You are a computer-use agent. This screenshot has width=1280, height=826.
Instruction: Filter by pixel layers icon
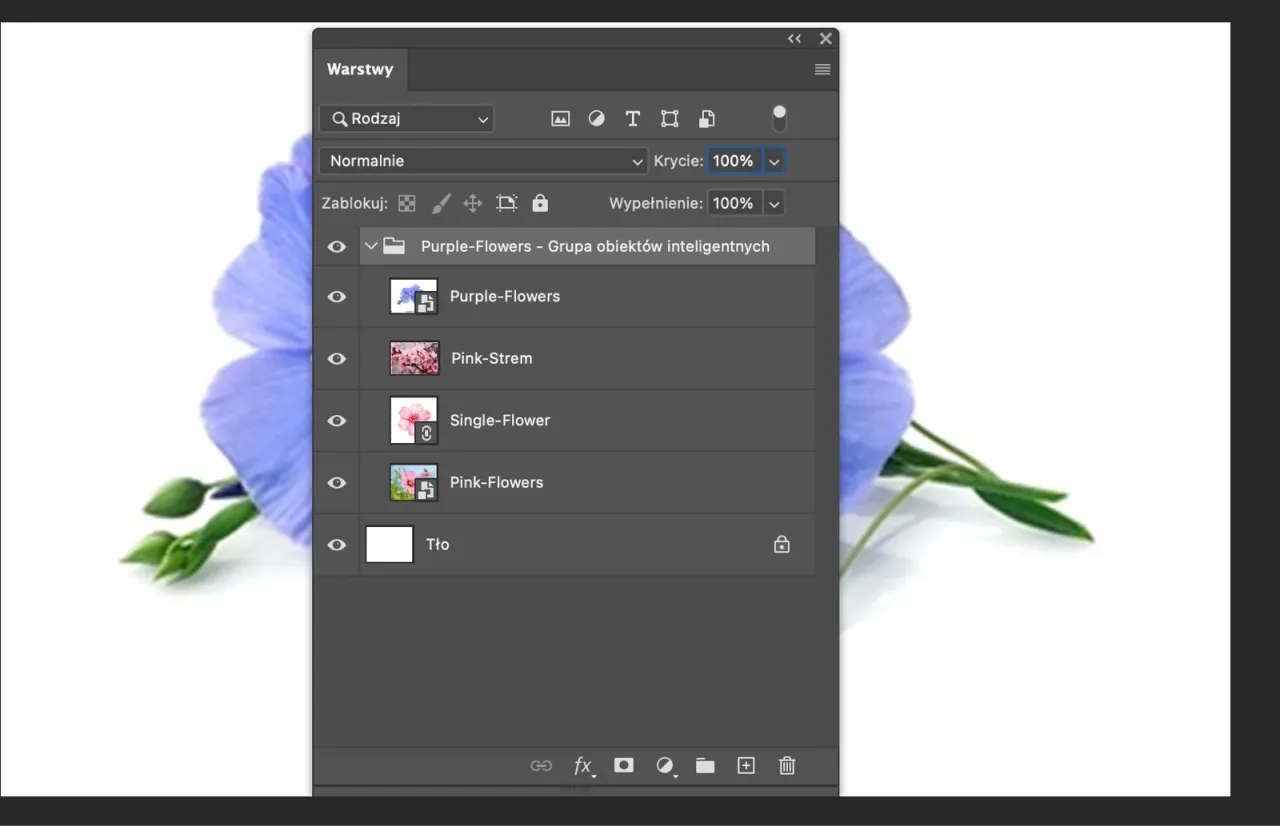pos(560,119)
